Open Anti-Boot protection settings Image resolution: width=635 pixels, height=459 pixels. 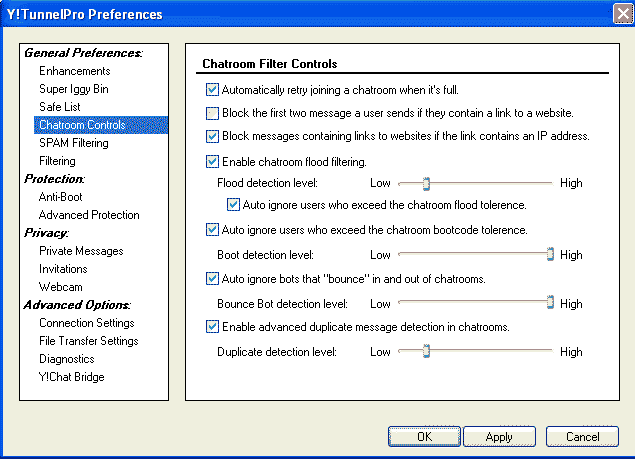(61, 197)
